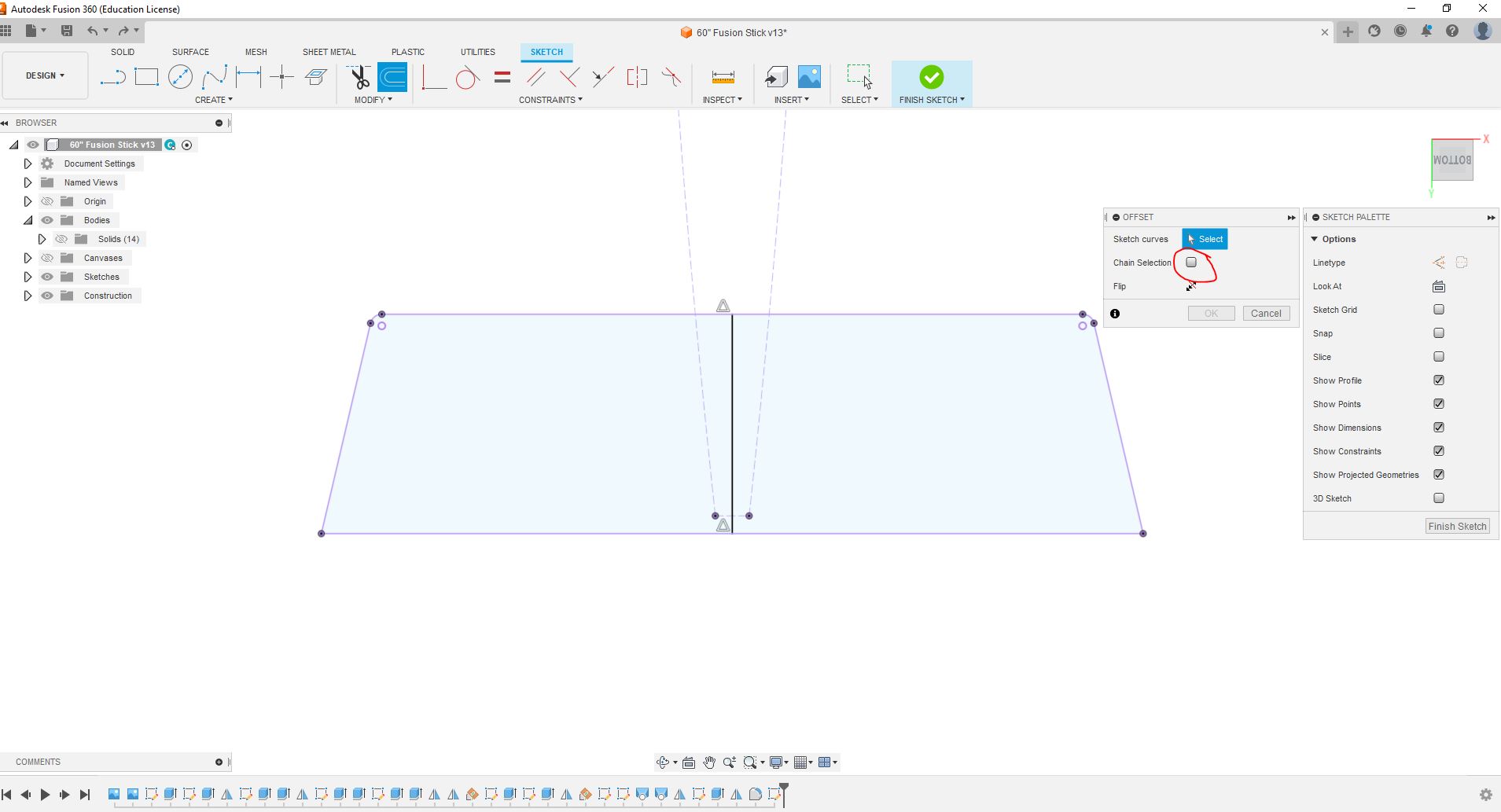The height and width of the screenshot is (812, 1501).
Task: Click the Measure ruler icon
Action: pyautogui.click(x=723, y=77)
